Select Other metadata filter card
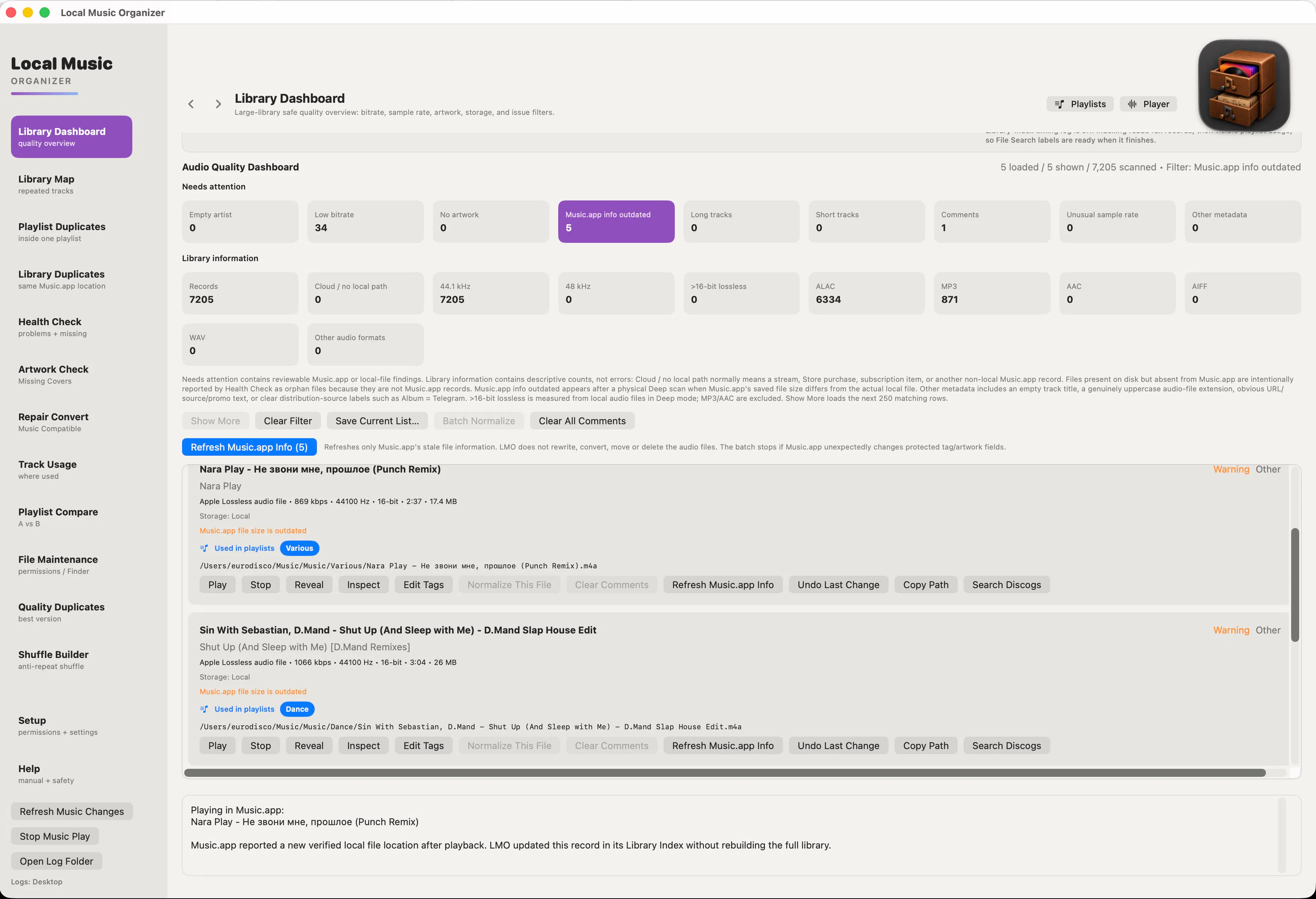The height and width of the screenshot is (899, 1316). click(x=1243, y=222)
